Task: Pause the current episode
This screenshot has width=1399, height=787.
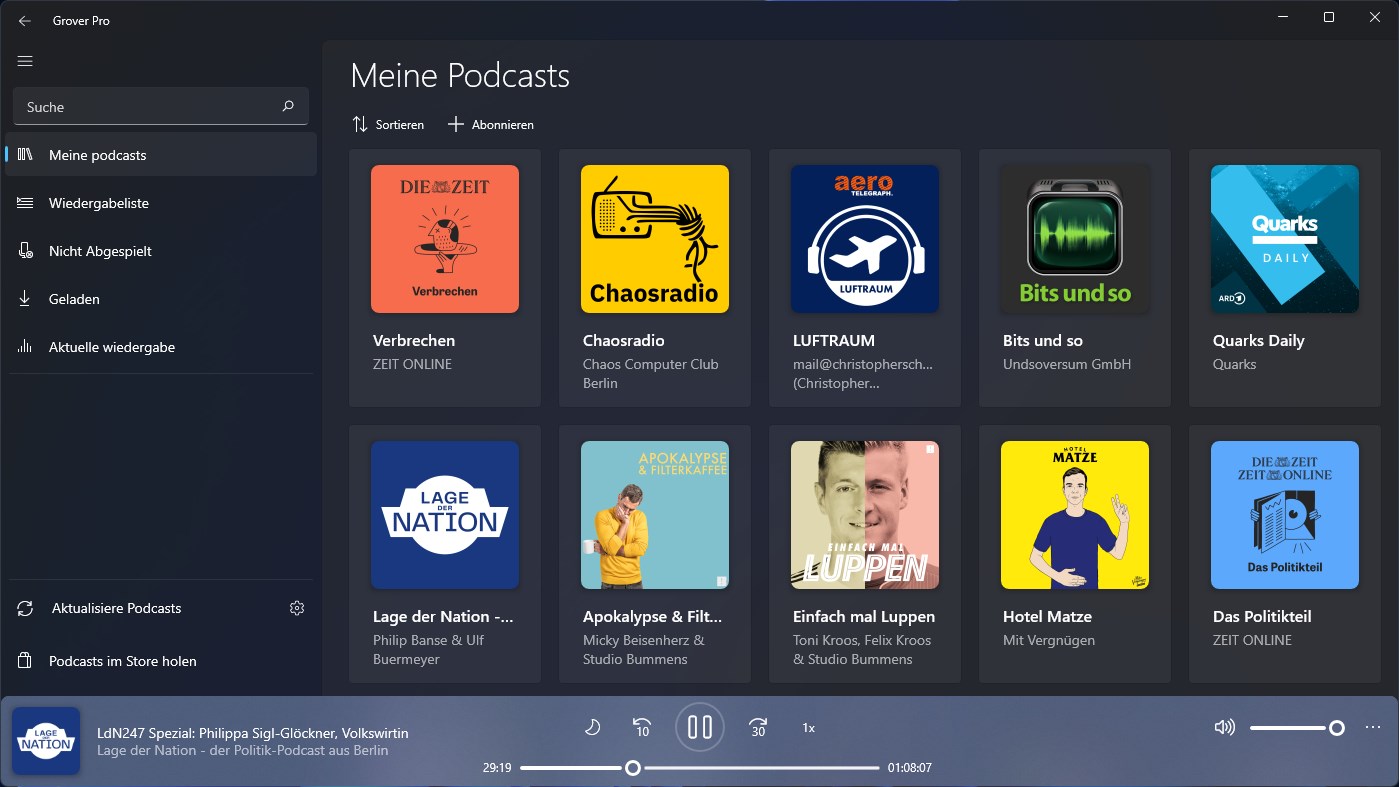Action: tap(700, 727)
